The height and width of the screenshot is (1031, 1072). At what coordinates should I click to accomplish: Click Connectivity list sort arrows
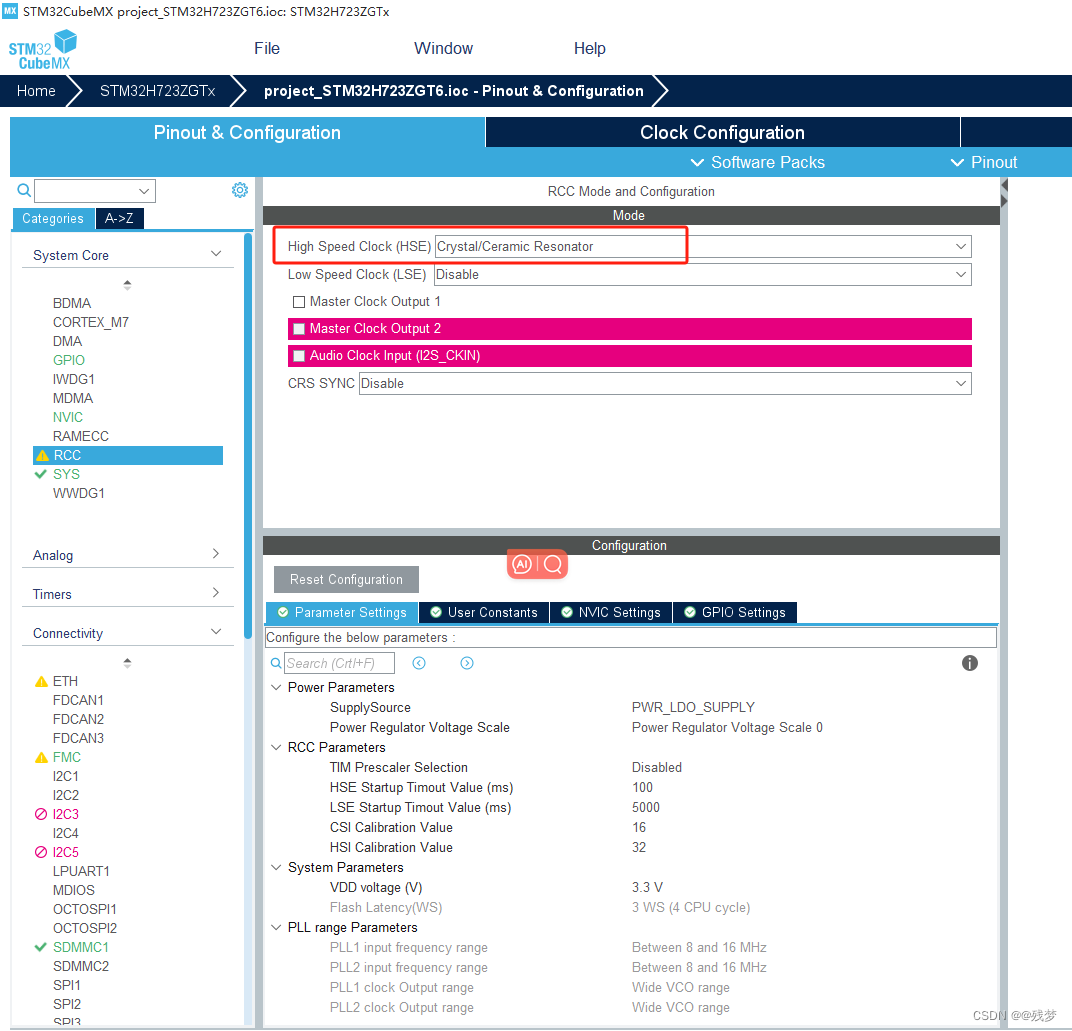point(127,663)
